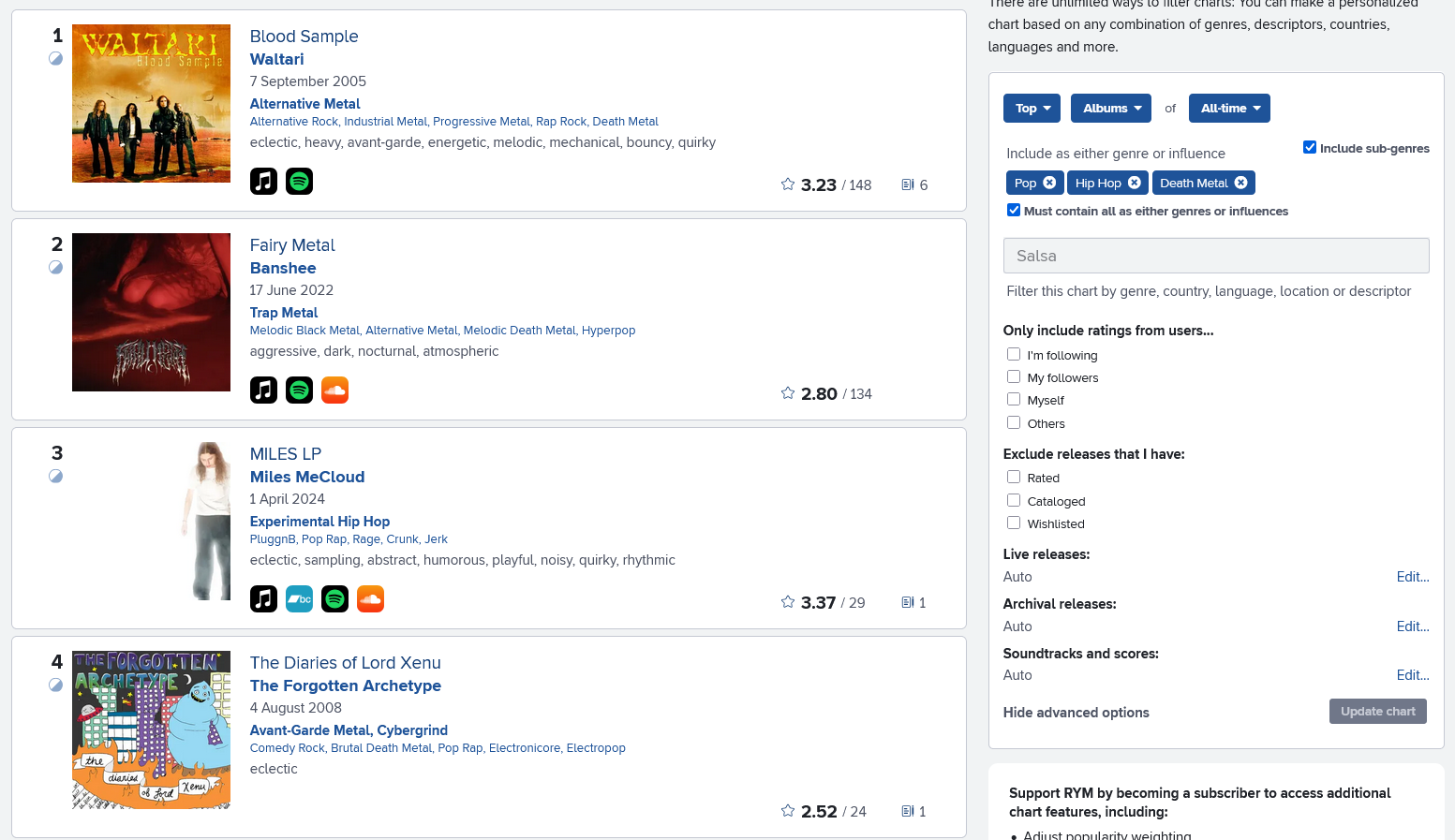Edit Archival releases setting
Viewport: 1455px width, 840px height.
1413,626
